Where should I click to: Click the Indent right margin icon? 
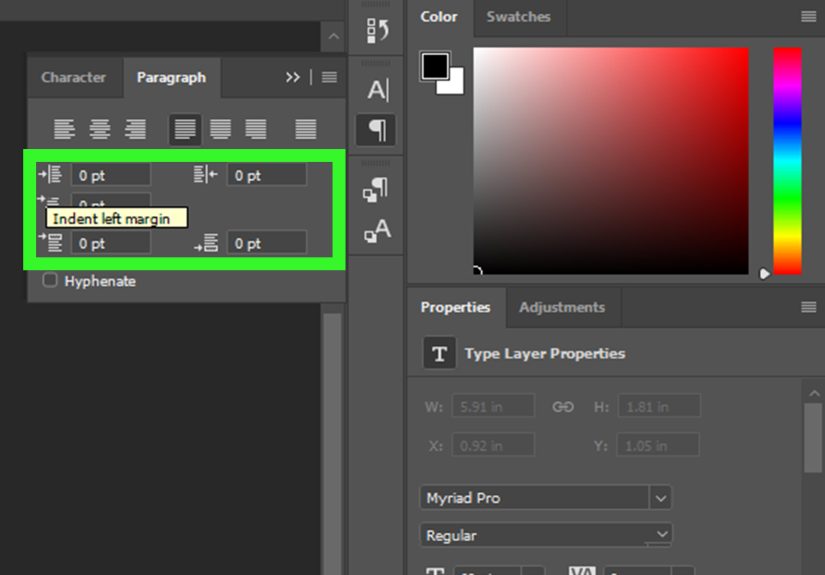[205, 174]
